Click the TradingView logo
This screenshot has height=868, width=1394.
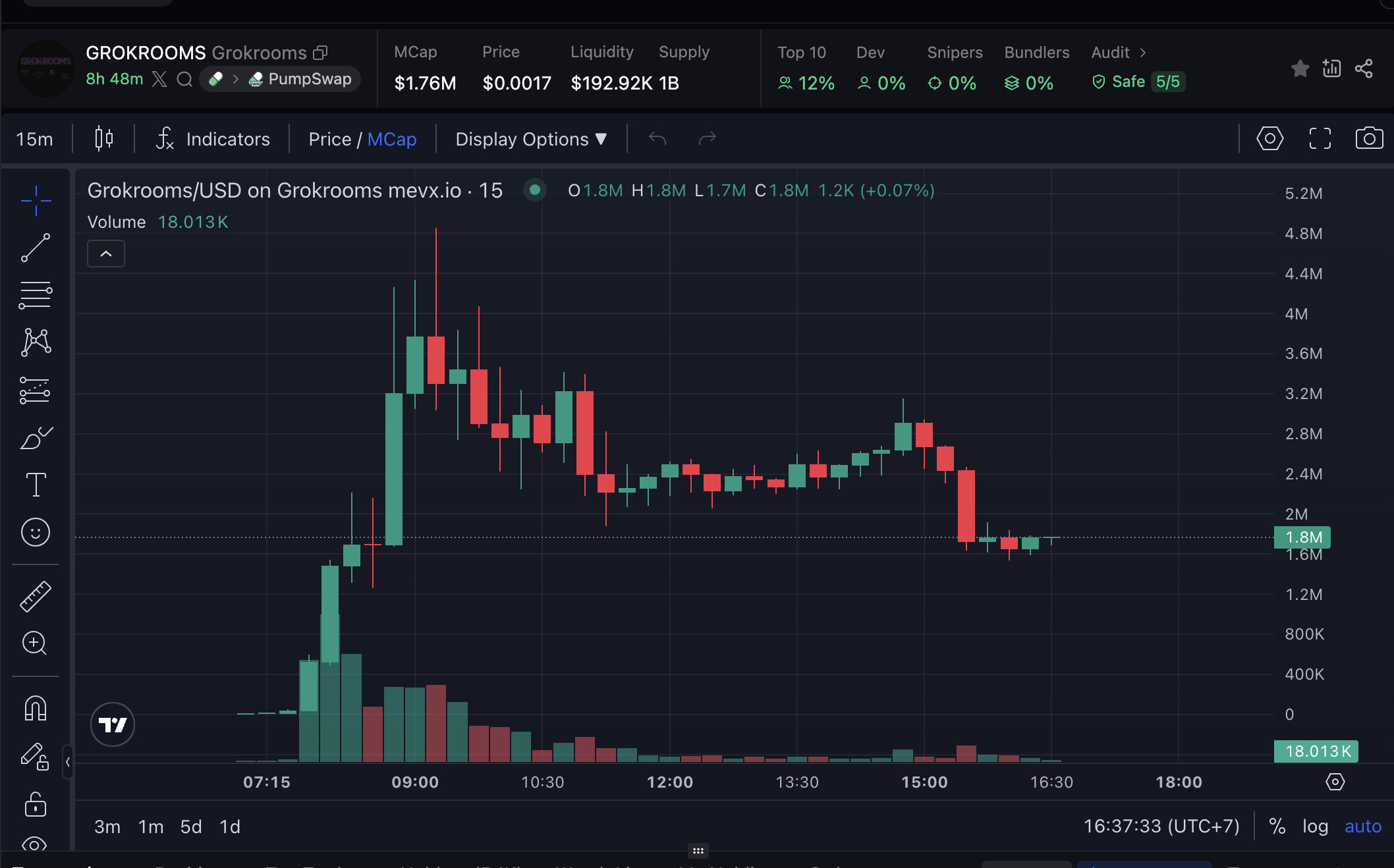[113, 724]
